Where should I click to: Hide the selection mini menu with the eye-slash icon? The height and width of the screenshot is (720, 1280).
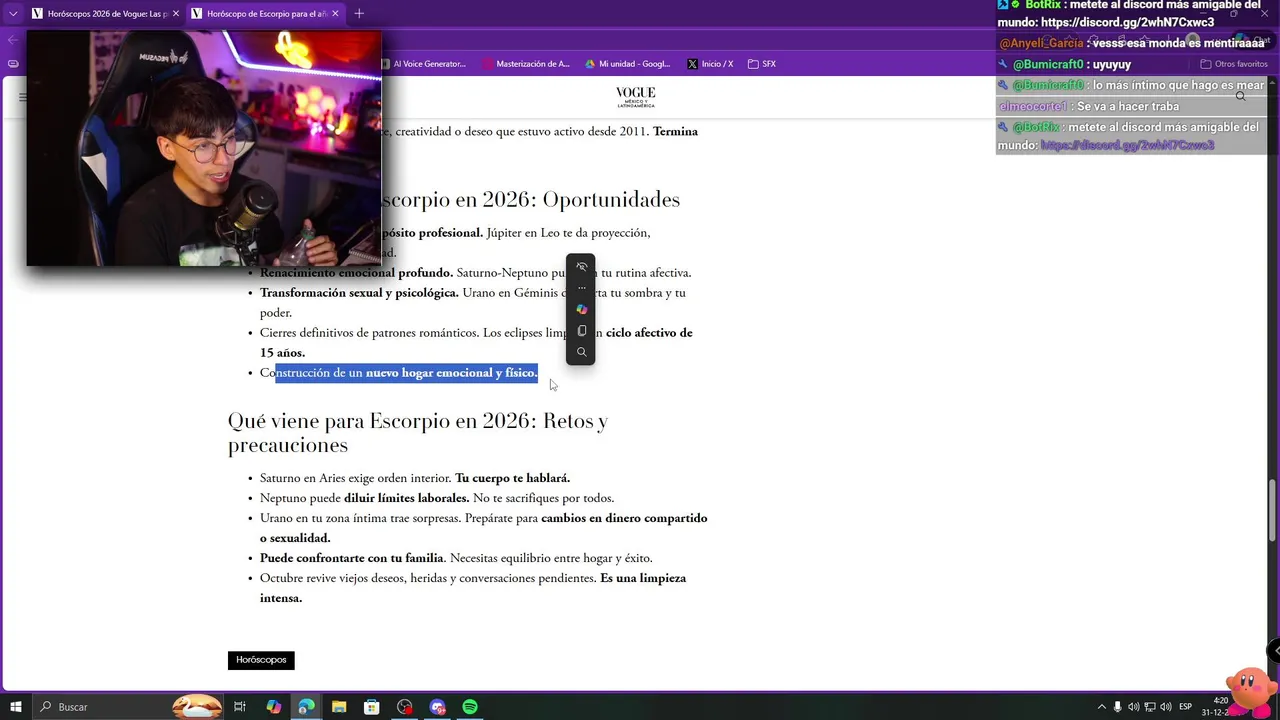pos(581,267)
